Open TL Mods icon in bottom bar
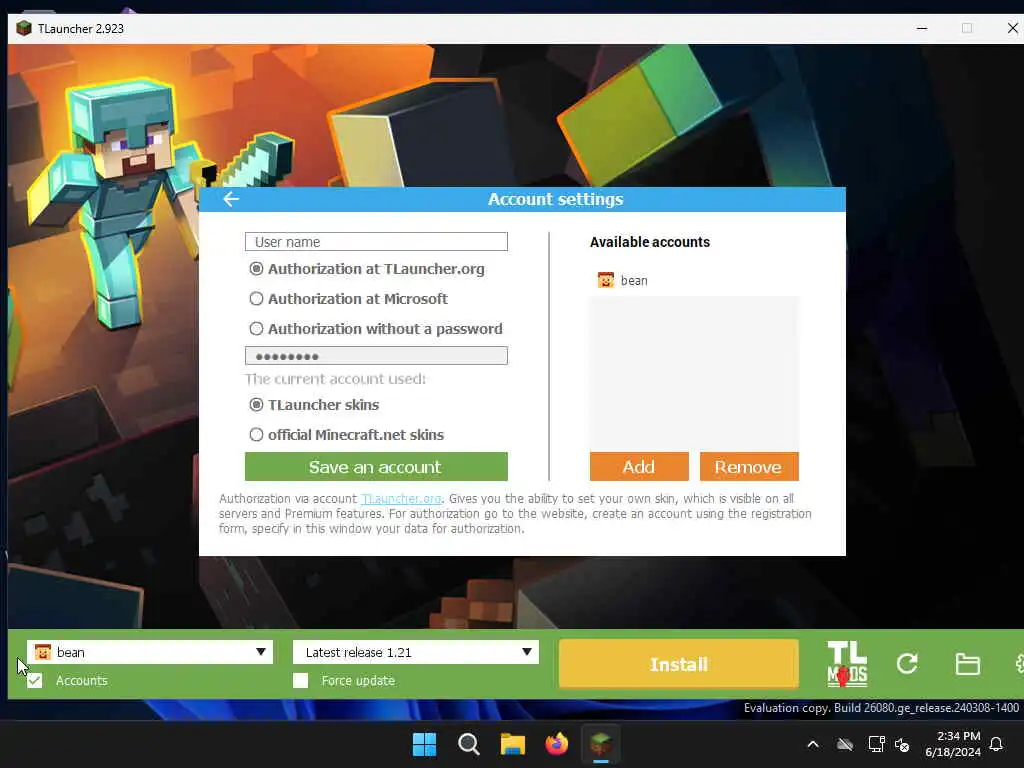 [x=847, y=664]
